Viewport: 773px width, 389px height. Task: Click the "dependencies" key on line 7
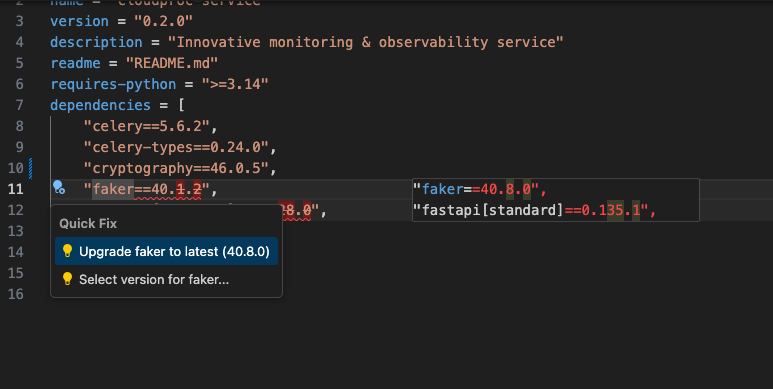pyautogui.click(x=101, y=105)
